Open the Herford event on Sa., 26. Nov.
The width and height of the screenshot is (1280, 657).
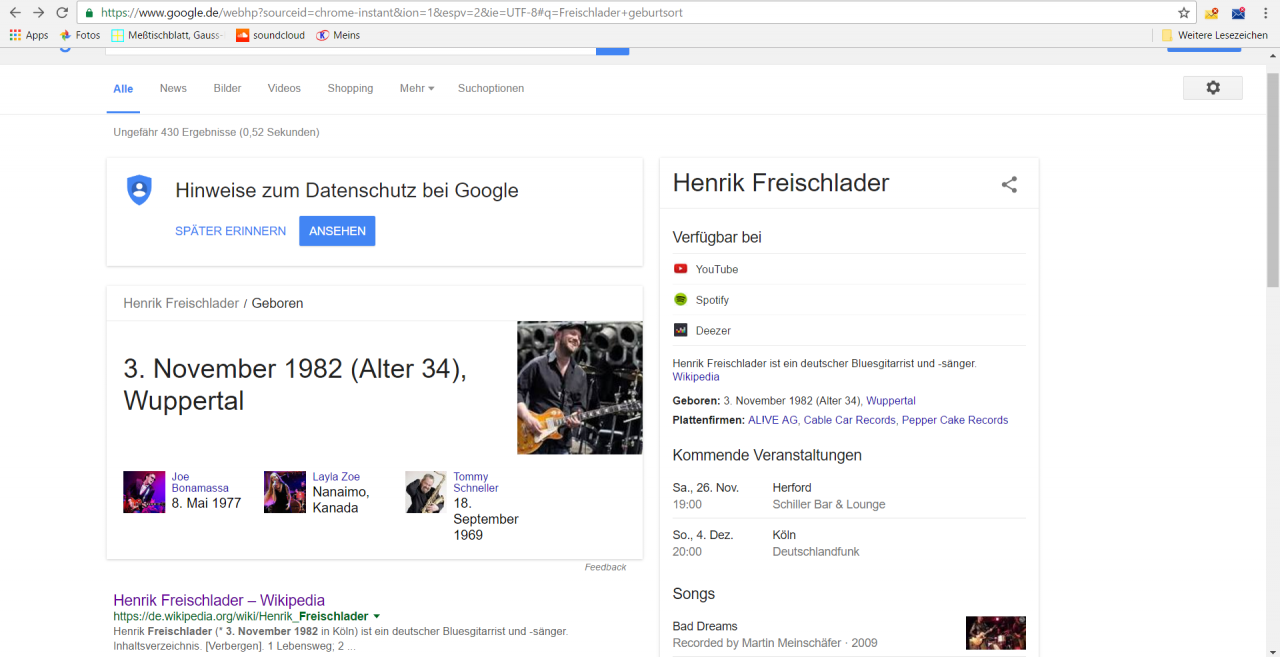click(x=849, y=495)
